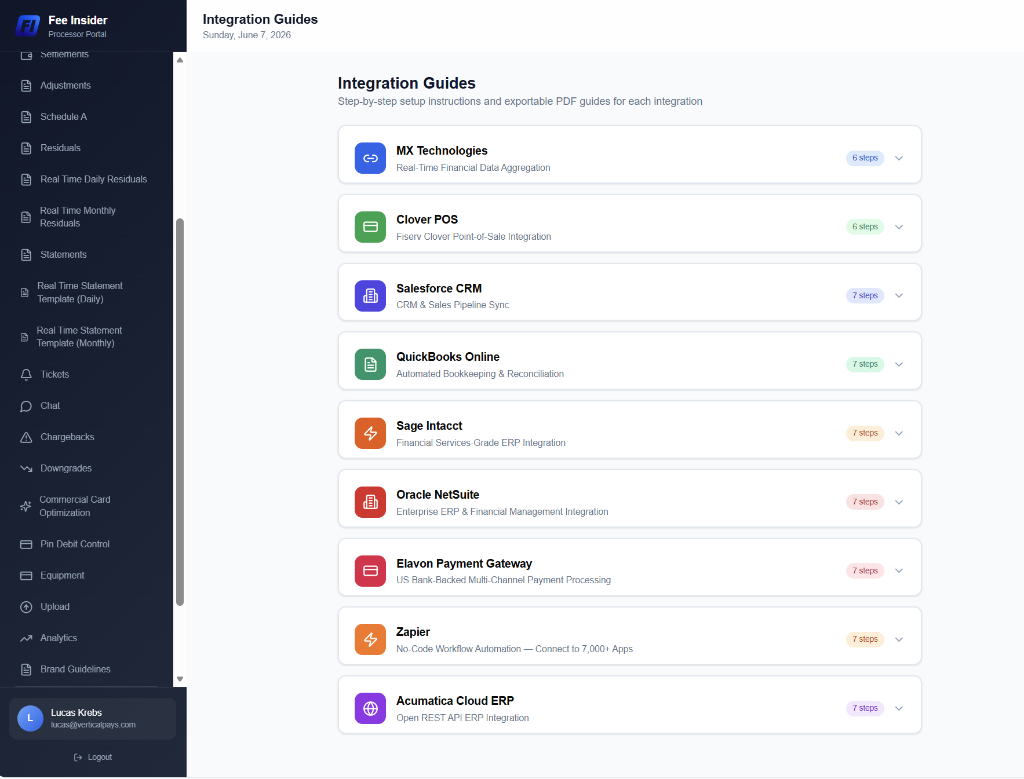Click sidebar scrollbar up arrow
The width and height of the screenshot is (1024, 779).
click(x=180, y=60)
